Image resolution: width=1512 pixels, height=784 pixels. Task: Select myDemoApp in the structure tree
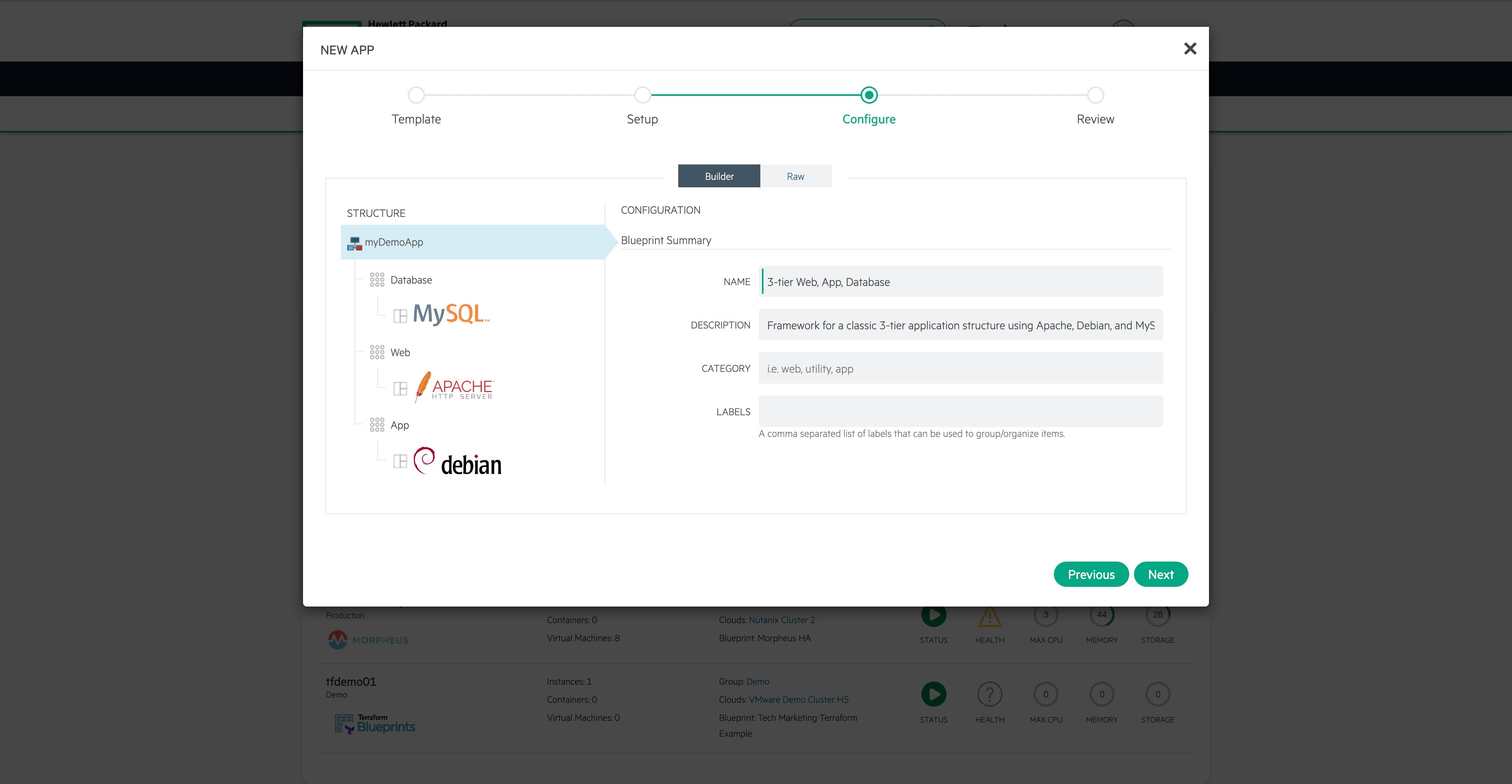tap(473, 242)
